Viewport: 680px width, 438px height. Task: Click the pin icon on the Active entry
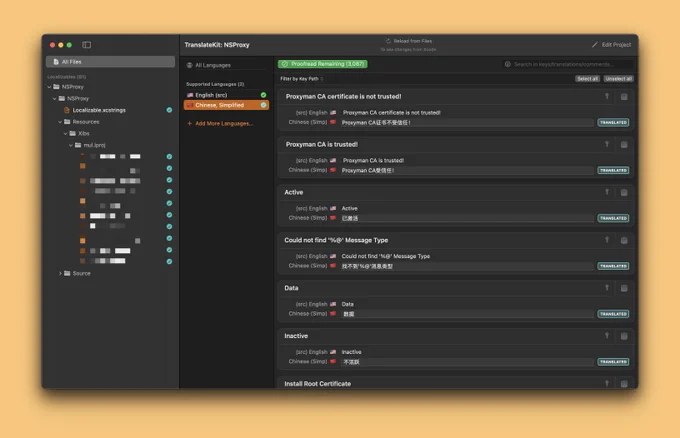point(607,192)
